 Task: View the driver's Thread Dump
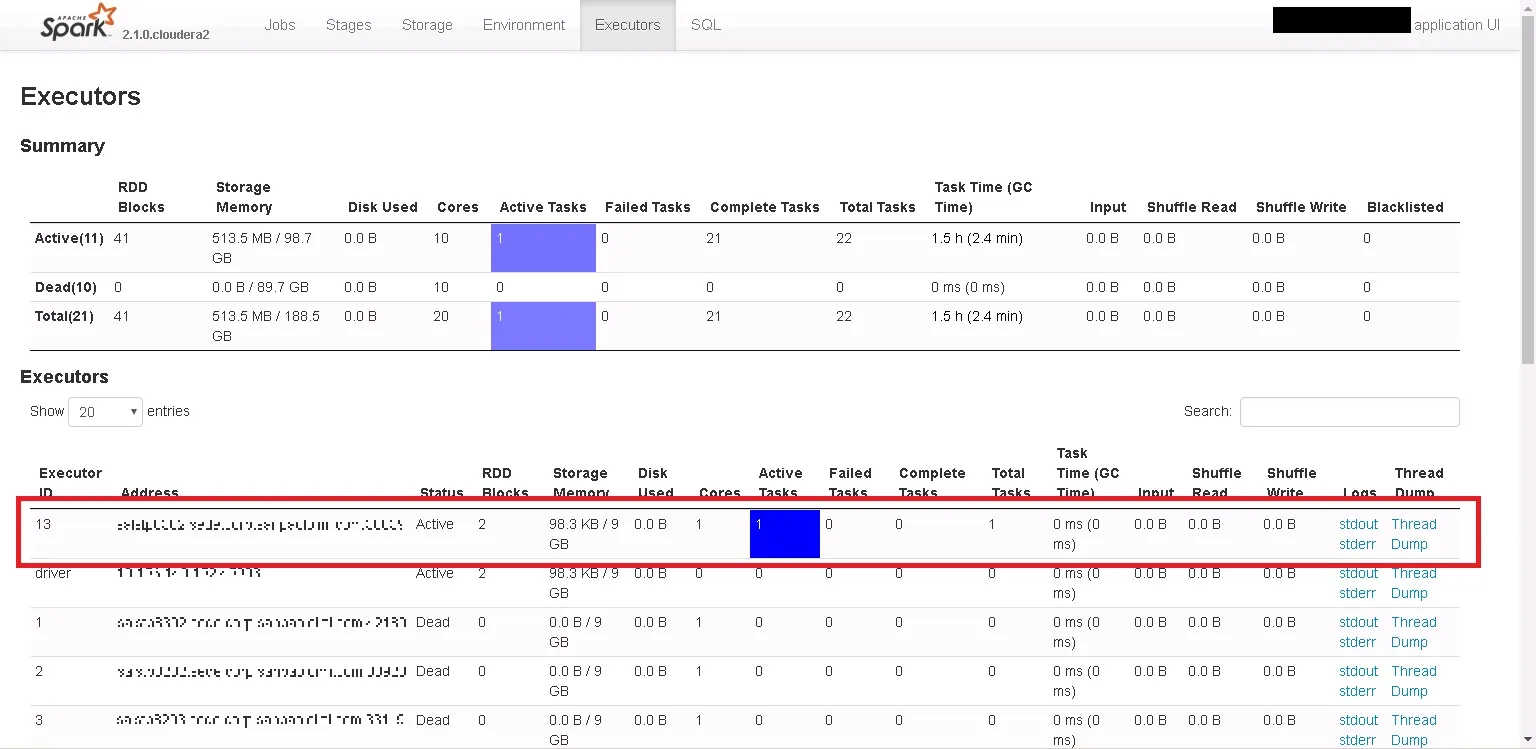[x=1414, y=583]
